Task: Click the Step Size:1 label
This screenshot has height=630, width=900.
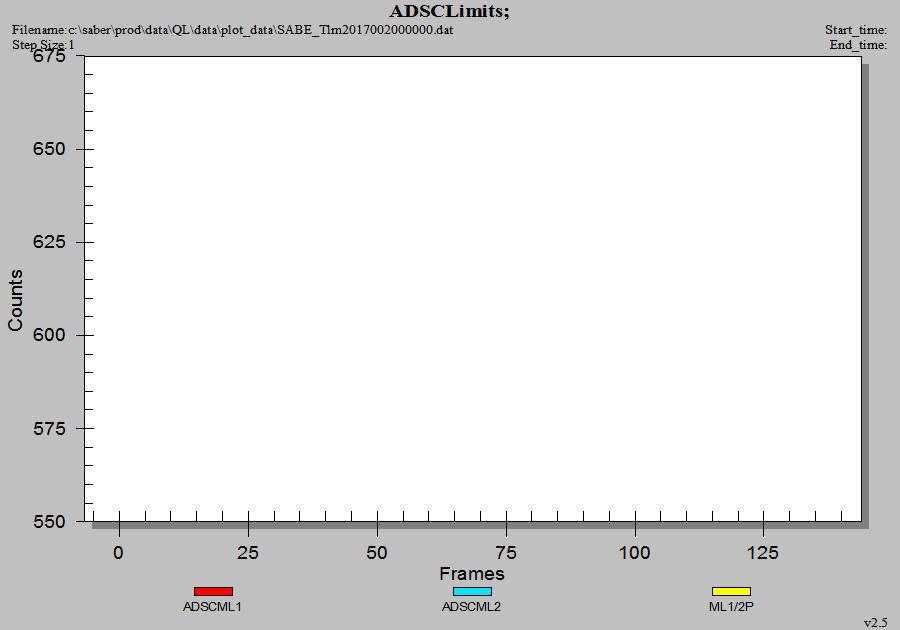Action: (43, 45)
